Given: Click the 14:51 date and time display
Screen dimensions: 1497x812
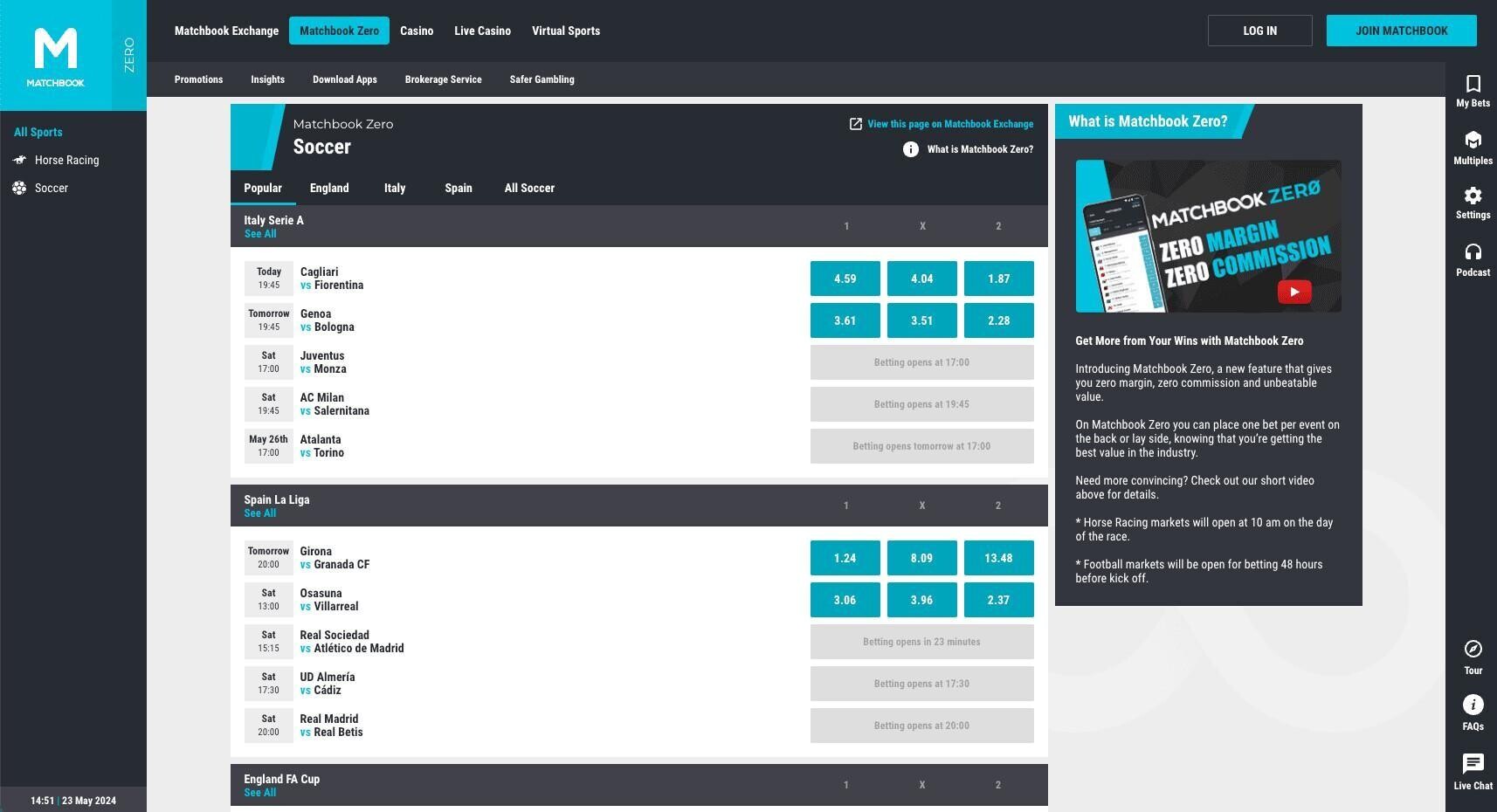Looking at the screenshot, I should (x=73, y=801).
